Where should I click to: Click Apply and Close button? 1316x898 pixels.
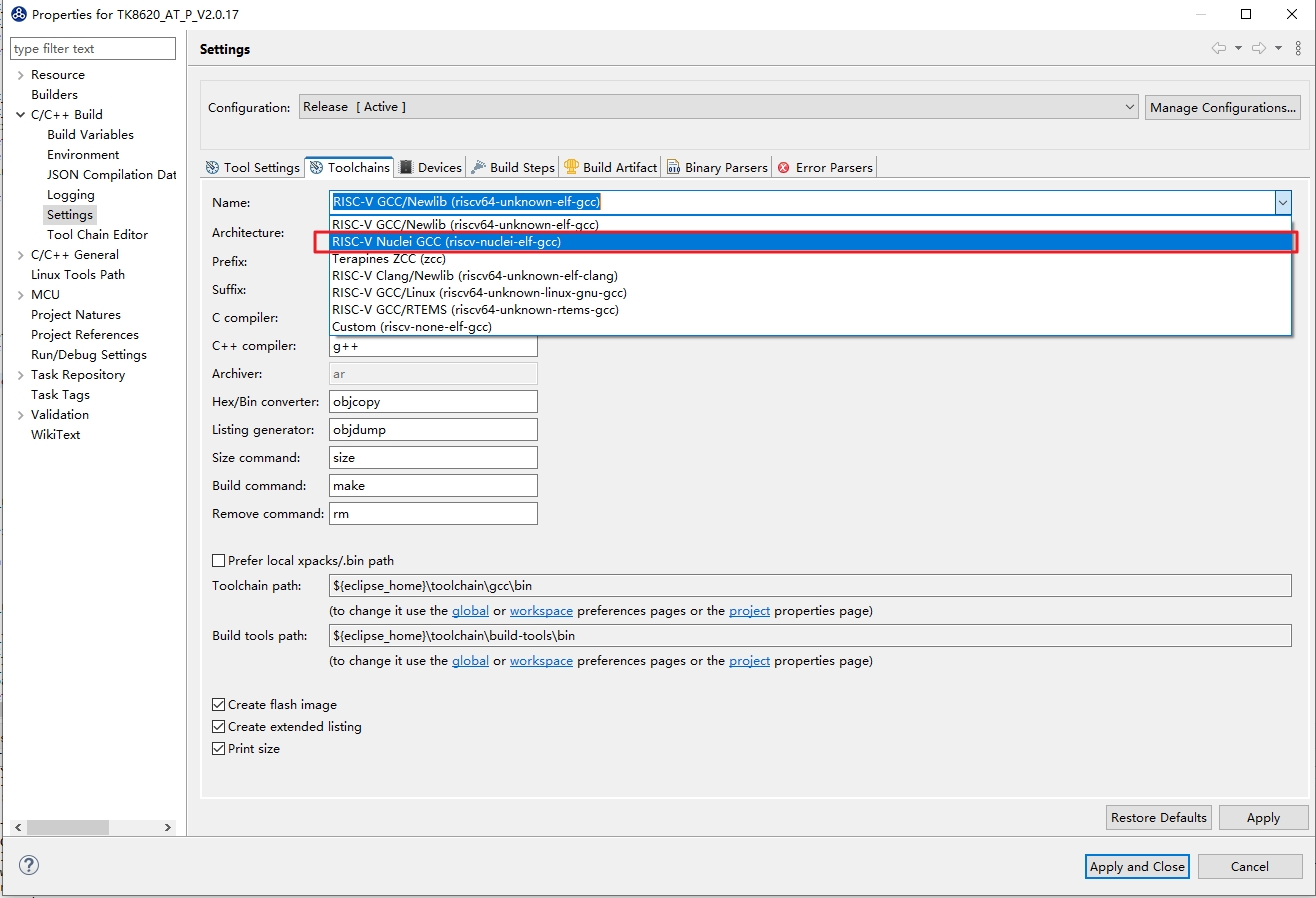tap(1137, 866)
